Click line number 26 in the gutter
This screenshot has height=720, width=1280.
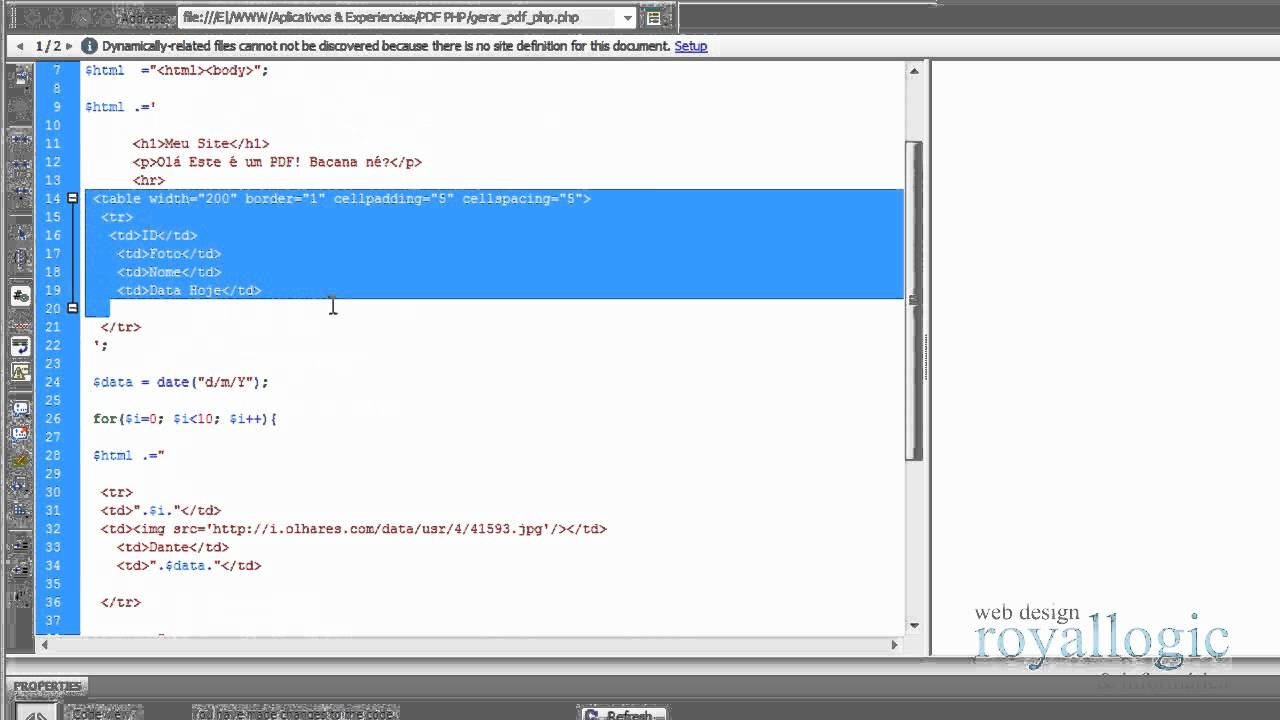(53, 419)
